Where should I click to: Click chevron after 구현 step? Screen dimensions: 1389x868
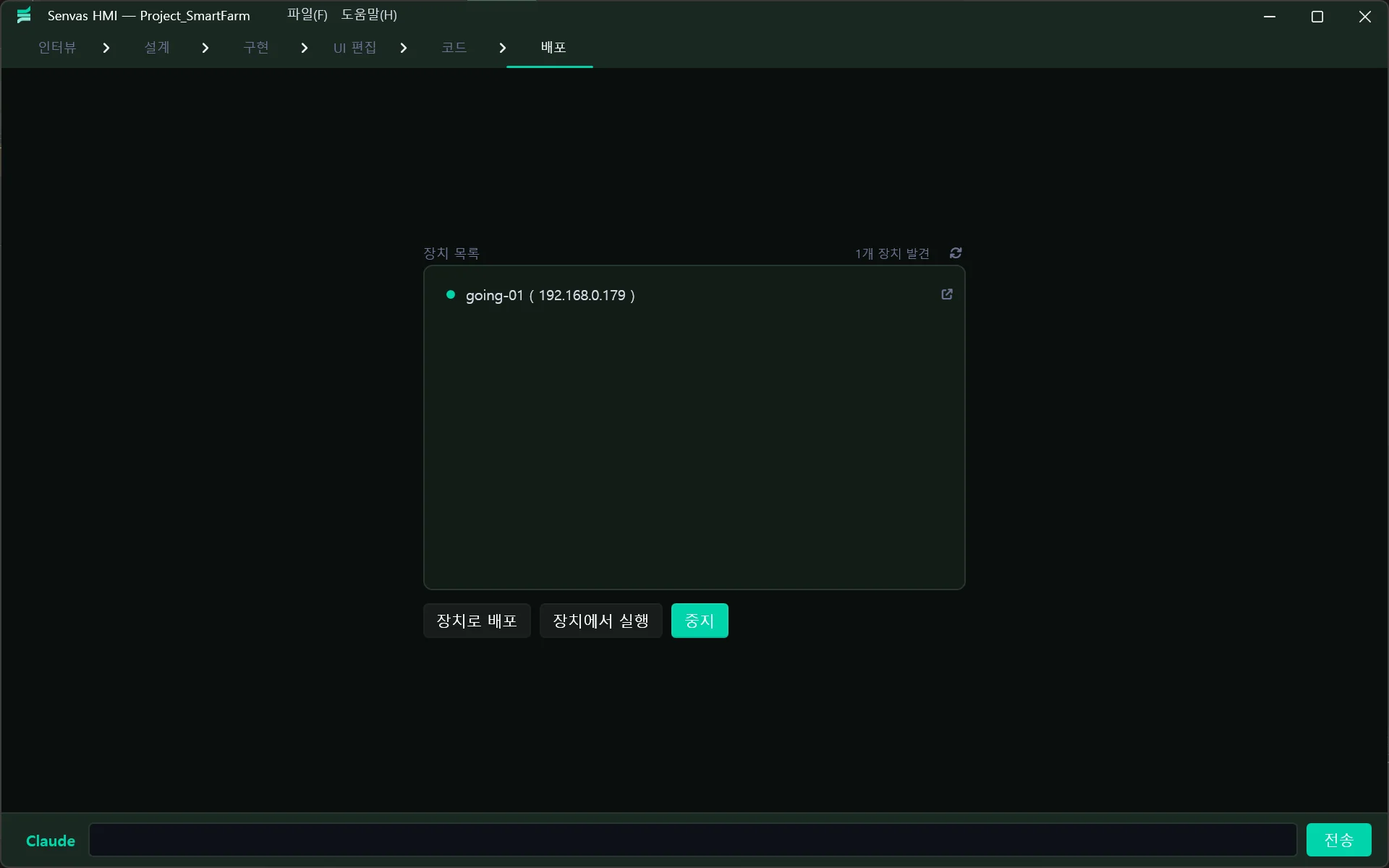click(305, 48)
